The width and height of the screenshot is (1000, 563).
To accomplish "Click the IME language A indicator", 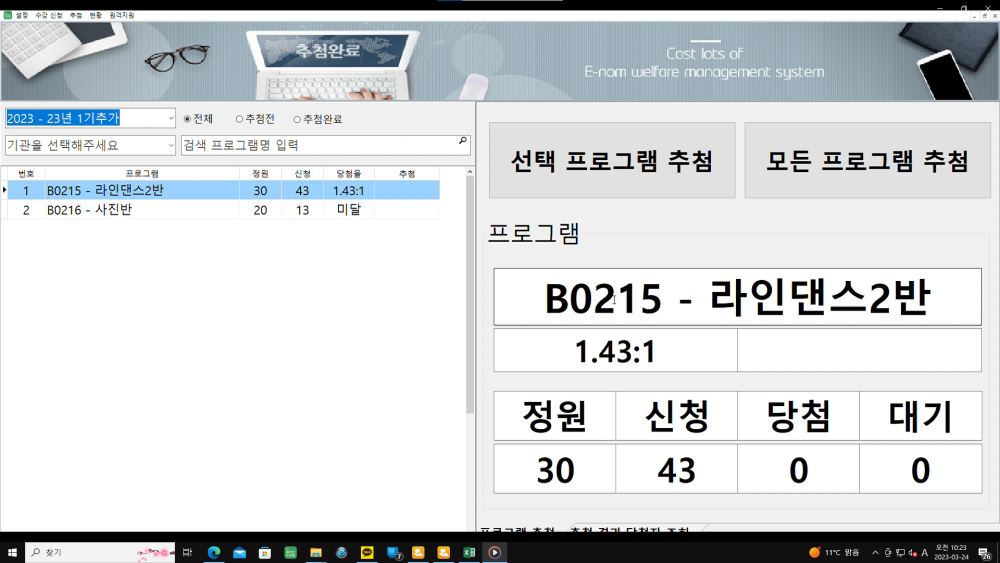I will point(924,552).
